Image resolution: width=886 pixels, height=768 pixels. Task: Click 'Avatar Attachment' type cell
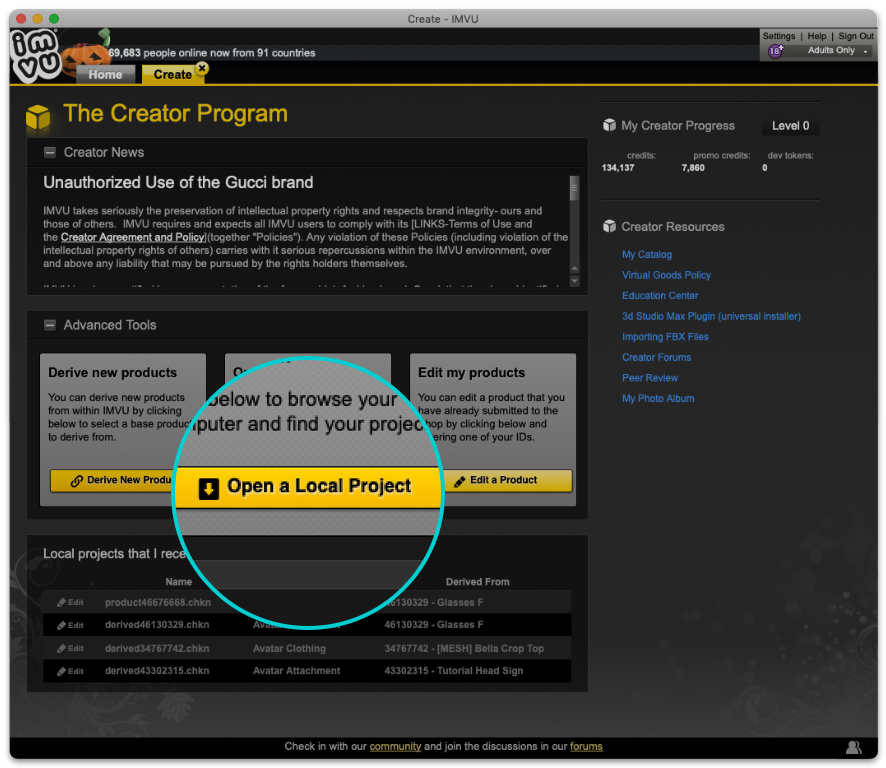pyautogui.click(x=297, y=671)
